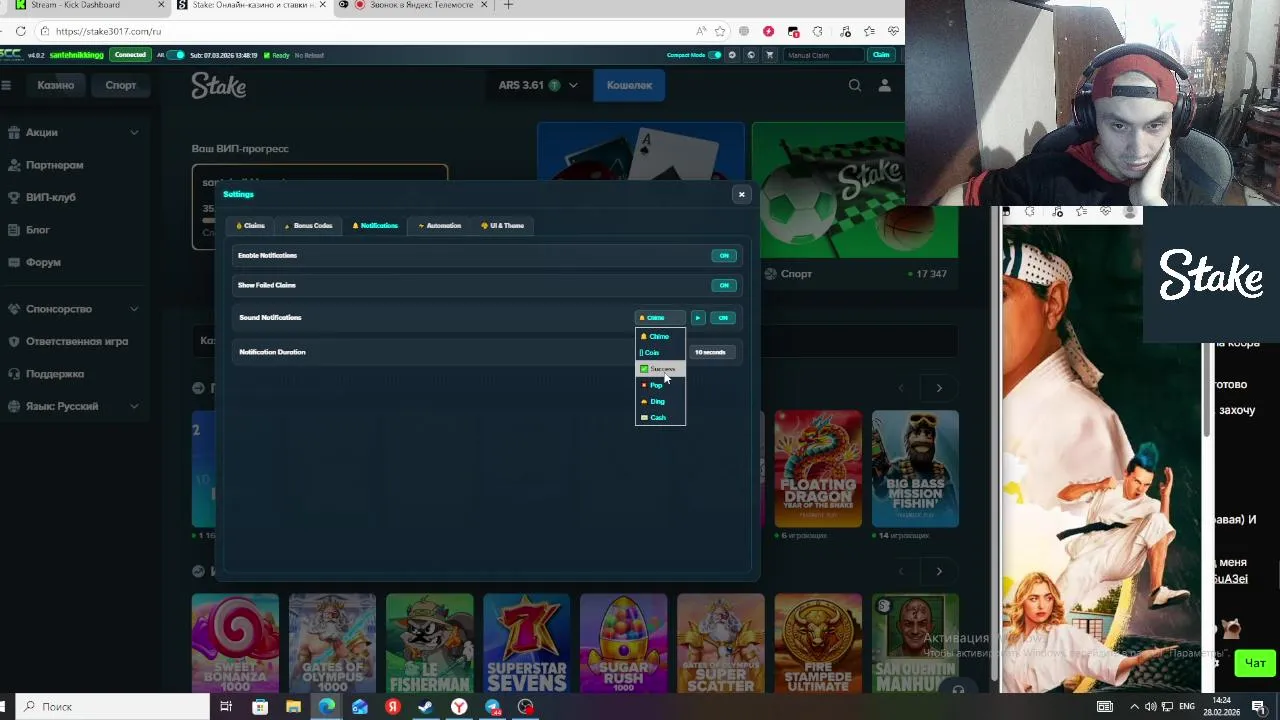This screenshot has width=1280, height=720.
Task: Open Sweet Bonanza 1000 game thumbnail
Action: 235,643
